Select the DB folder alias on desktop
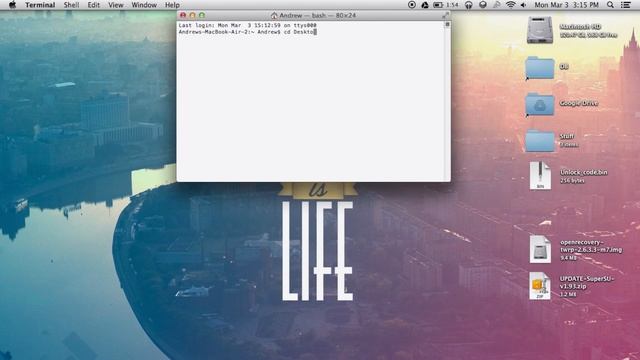 [x=540, y=68]
